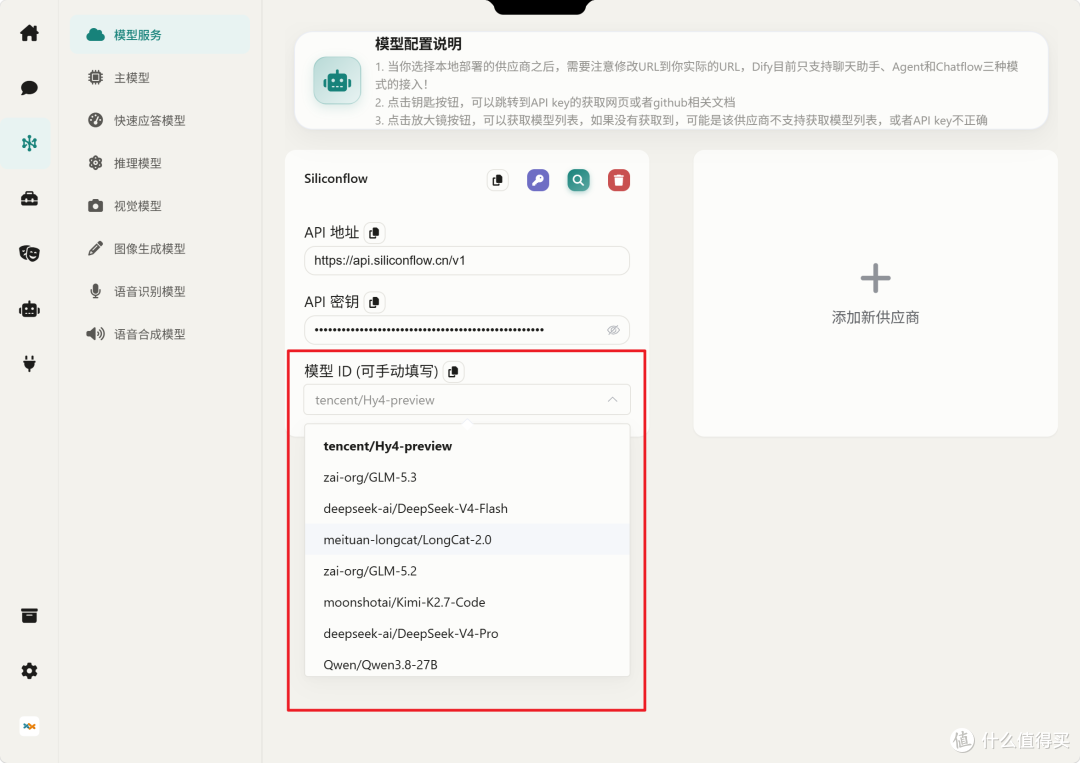The height and width of the screenshot is (763, 1080).
Task: Open the archive box sidebar icon
Action: 29,616
